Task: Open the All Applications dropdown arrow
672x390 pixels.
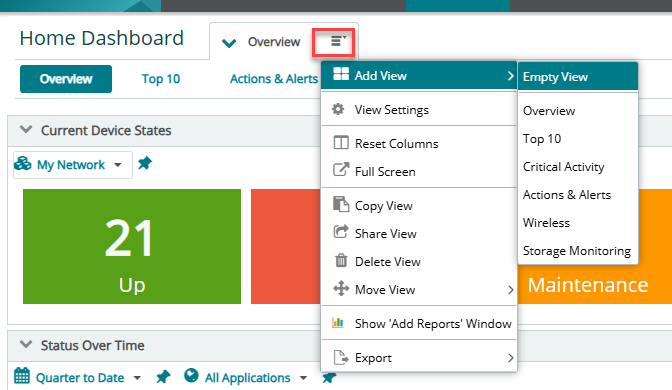Action: (x=303, y=378)
